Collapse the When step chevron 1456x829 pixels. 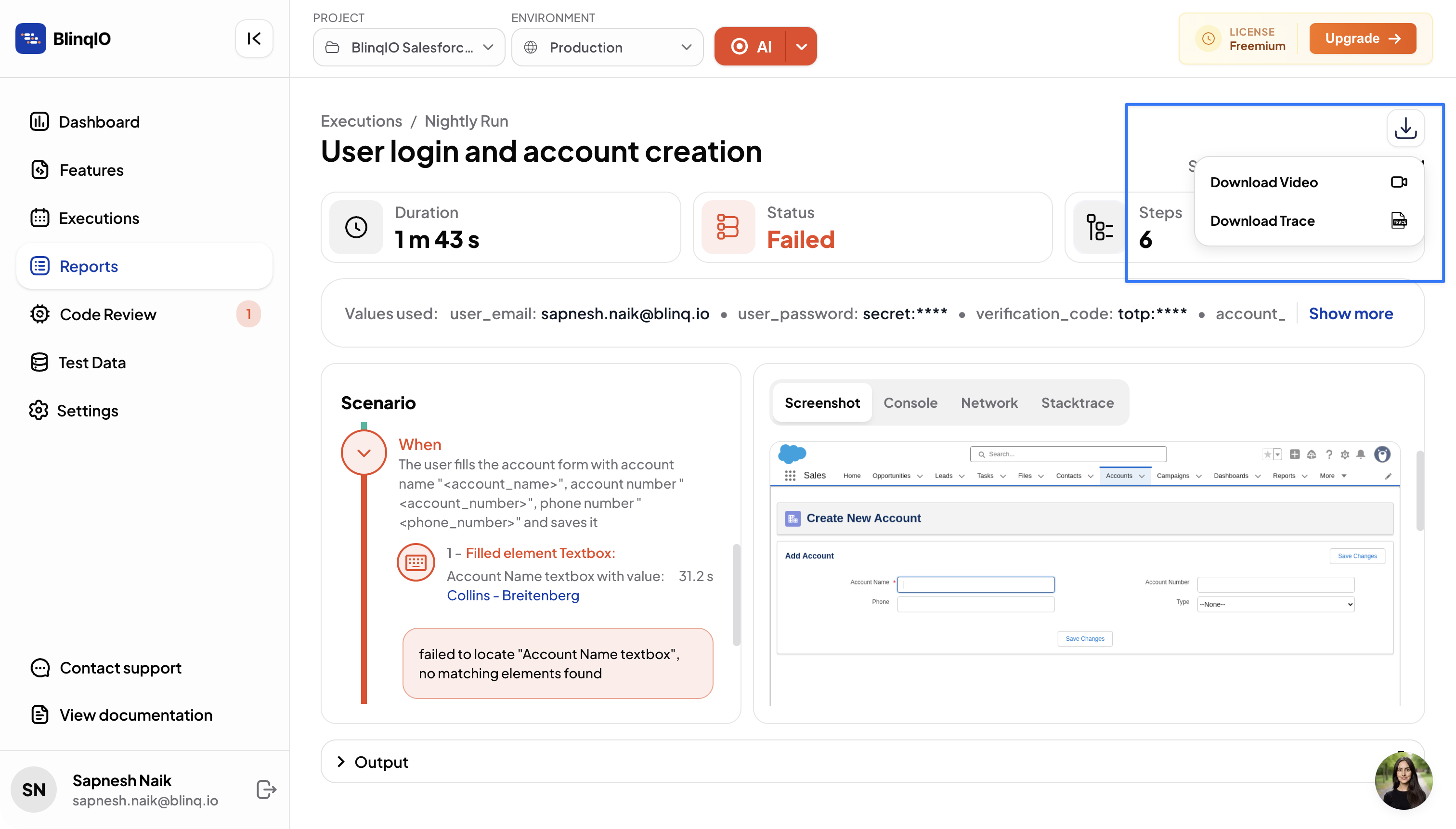tap(364, 453)
